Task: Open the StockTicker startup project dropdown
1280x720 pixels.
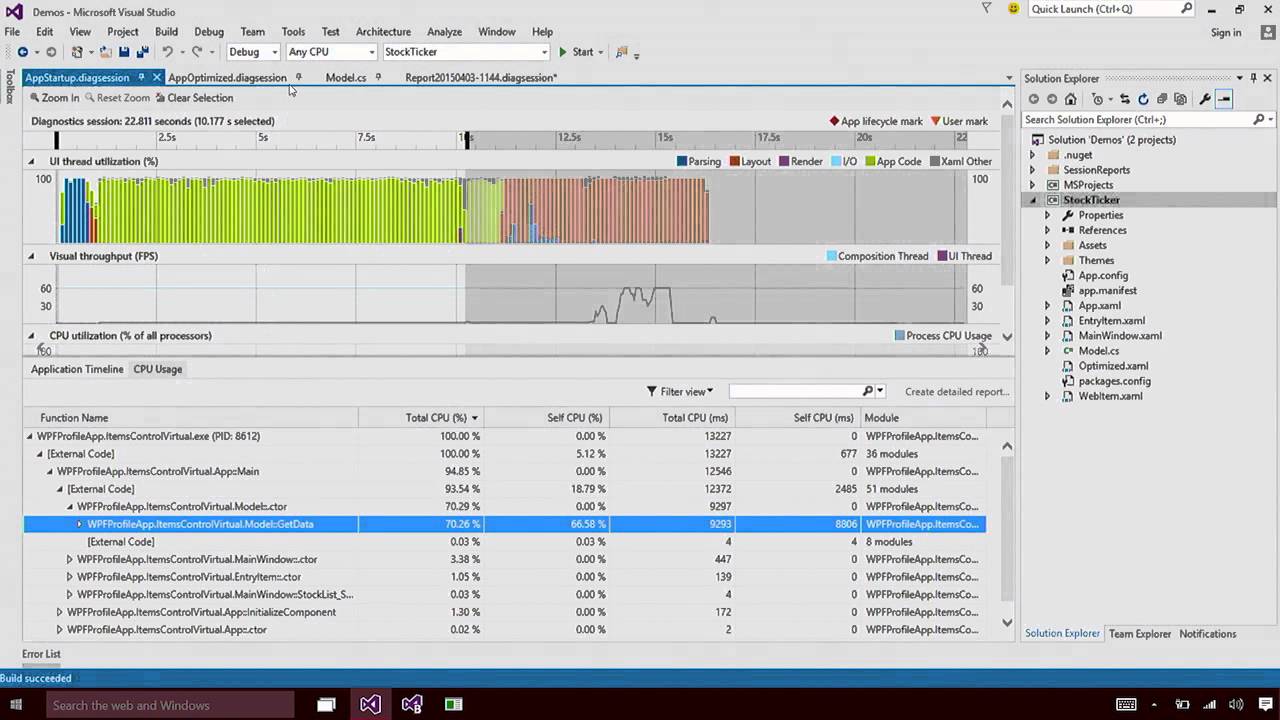Action: point(466,52)
